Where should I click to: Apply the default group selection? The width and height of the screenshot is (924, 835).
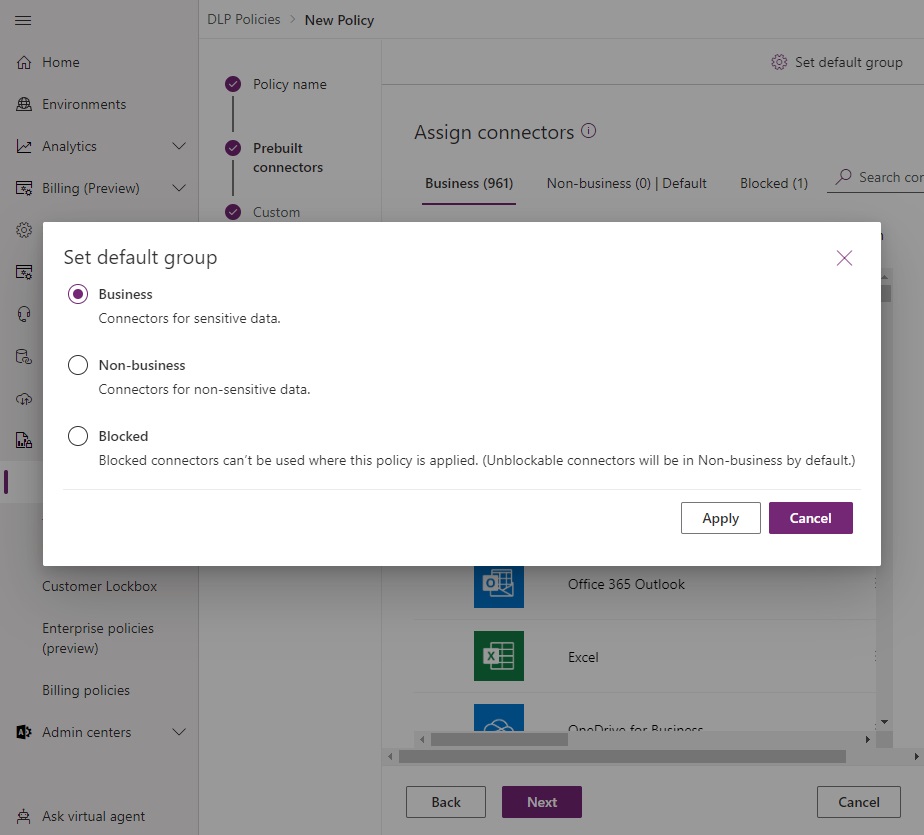720,518
